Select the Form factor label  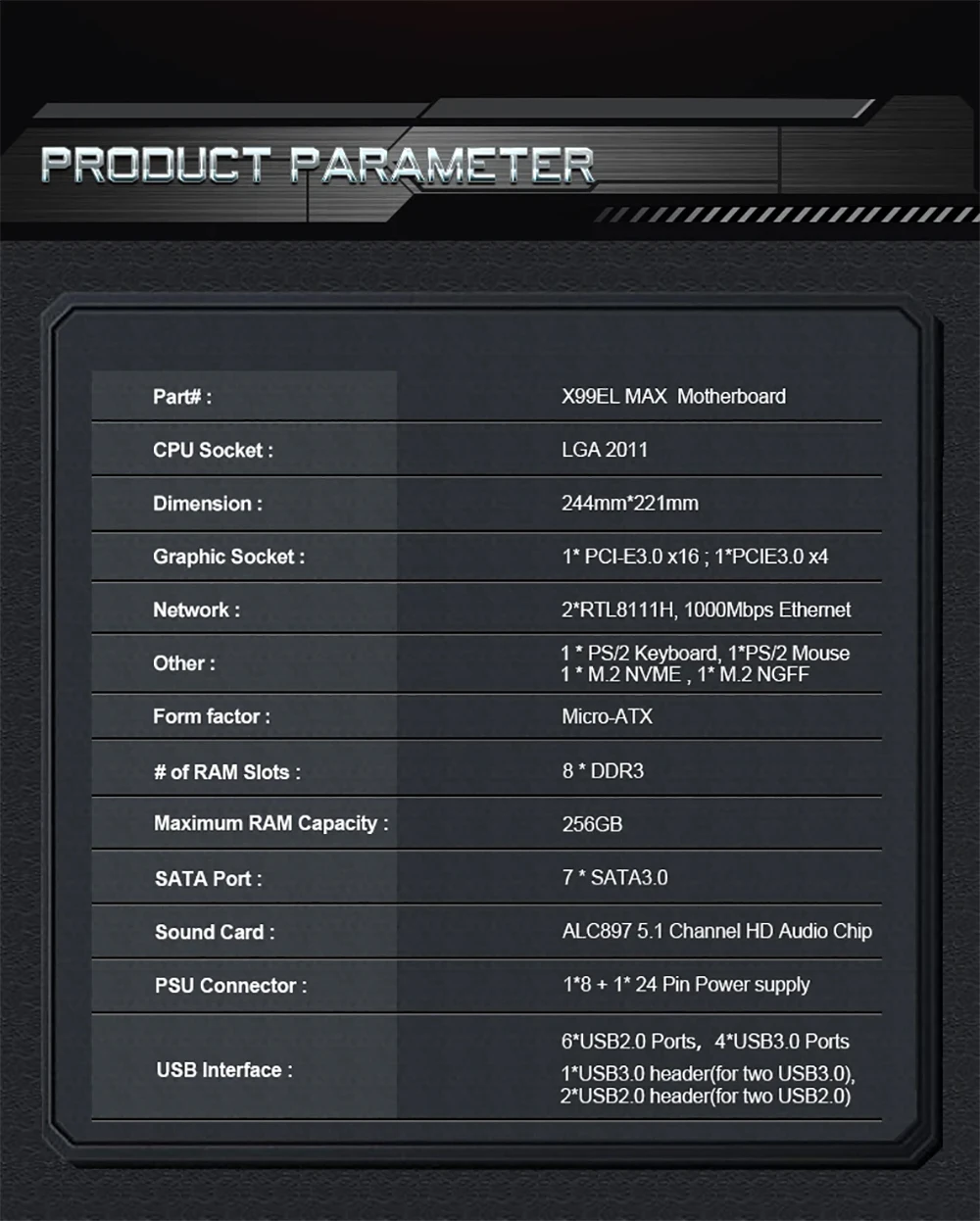(x=211, y=716)
